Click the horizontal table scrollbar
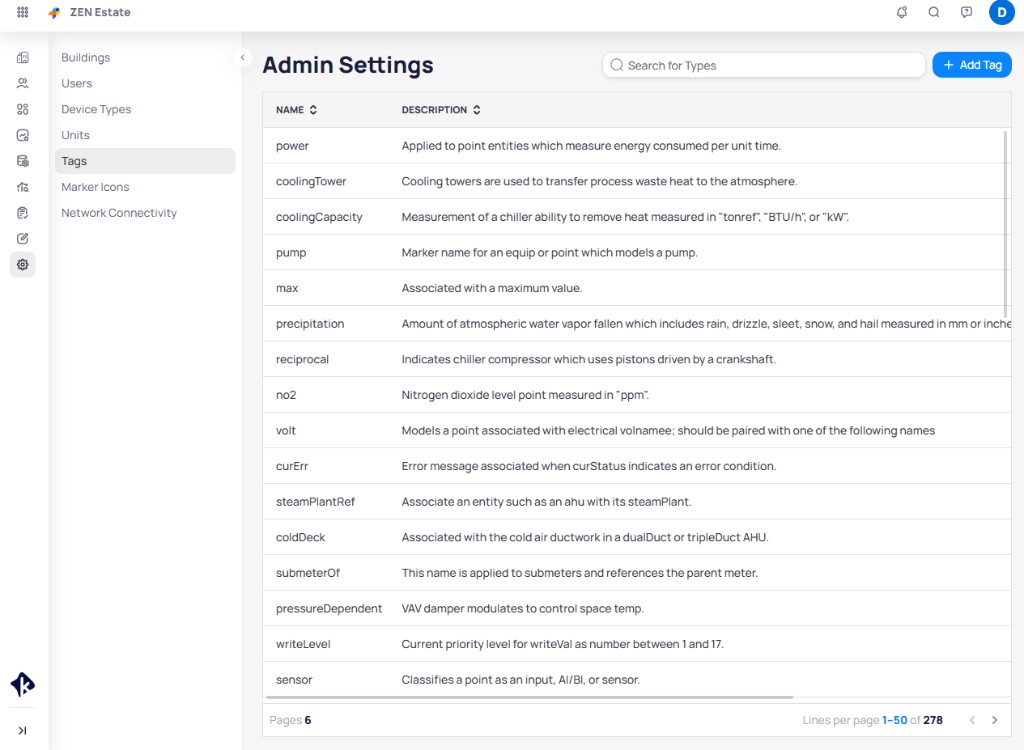The height and width of the screenshot is (750, 1024). click(528, 698)
